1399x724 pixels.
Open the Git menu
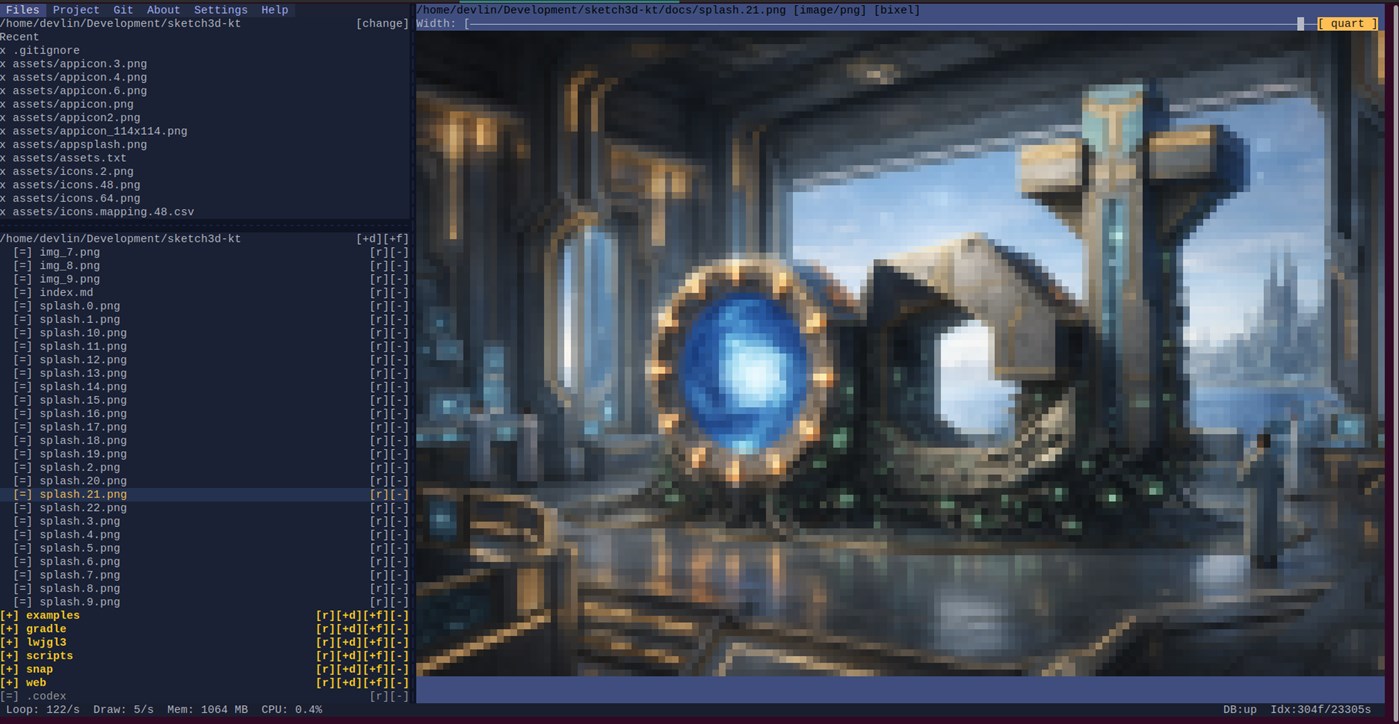pos(123,10)
